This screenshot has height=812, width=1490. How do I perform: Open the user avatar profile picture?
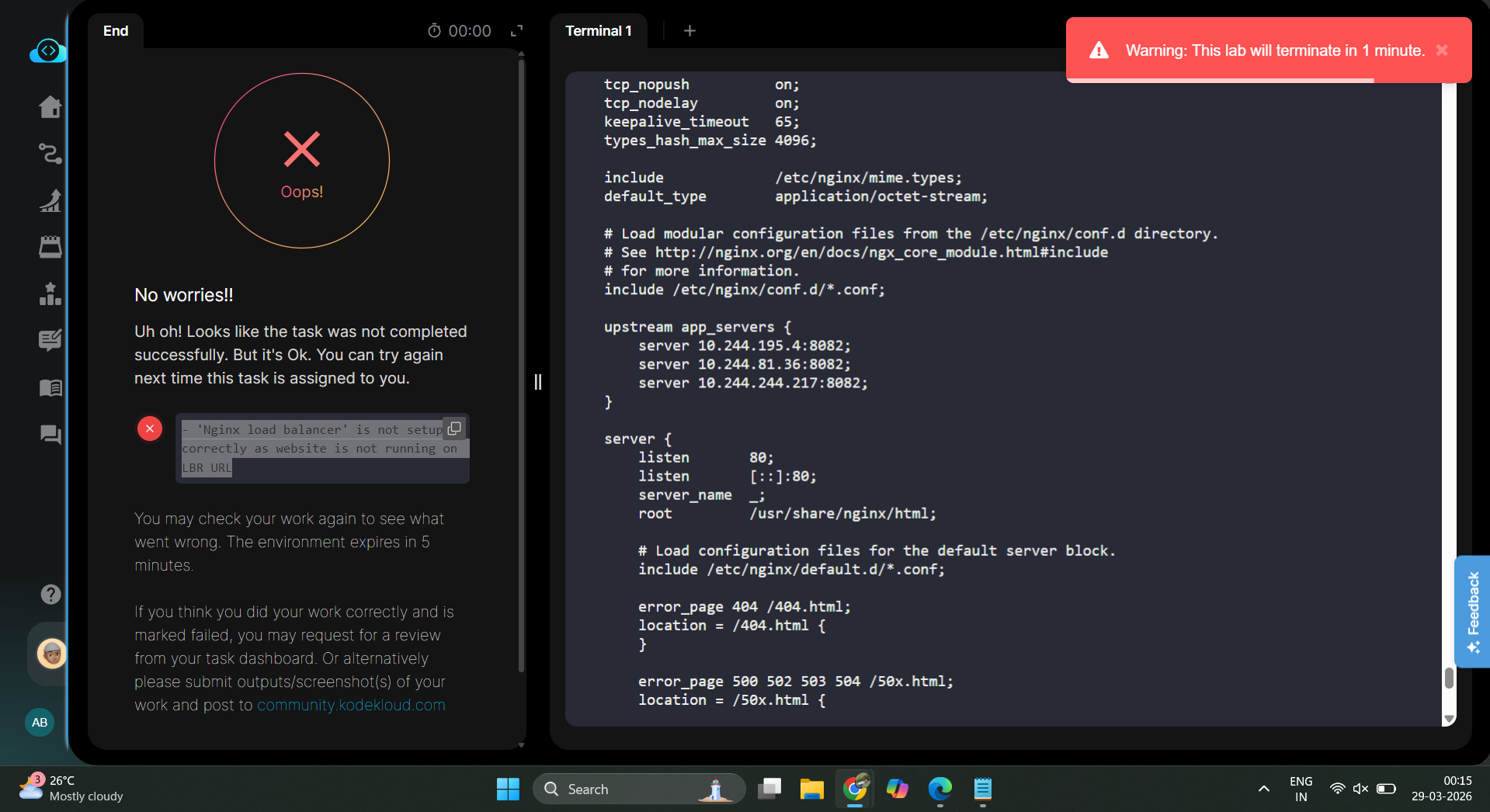(52, 654)
